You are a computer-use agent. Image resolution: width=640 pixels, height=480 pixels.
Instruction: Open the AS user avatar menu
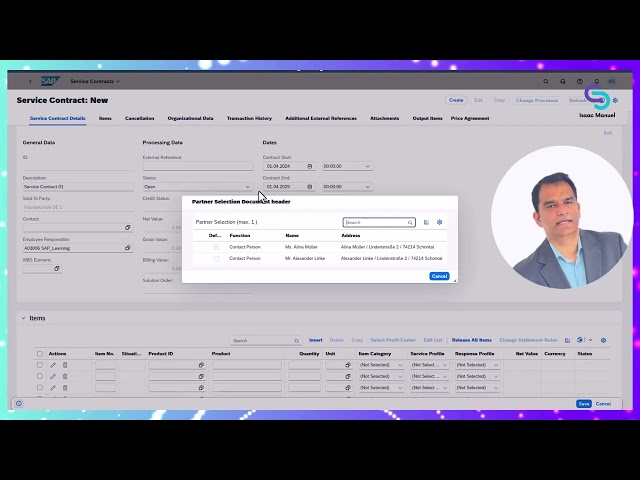pos(612,81)
